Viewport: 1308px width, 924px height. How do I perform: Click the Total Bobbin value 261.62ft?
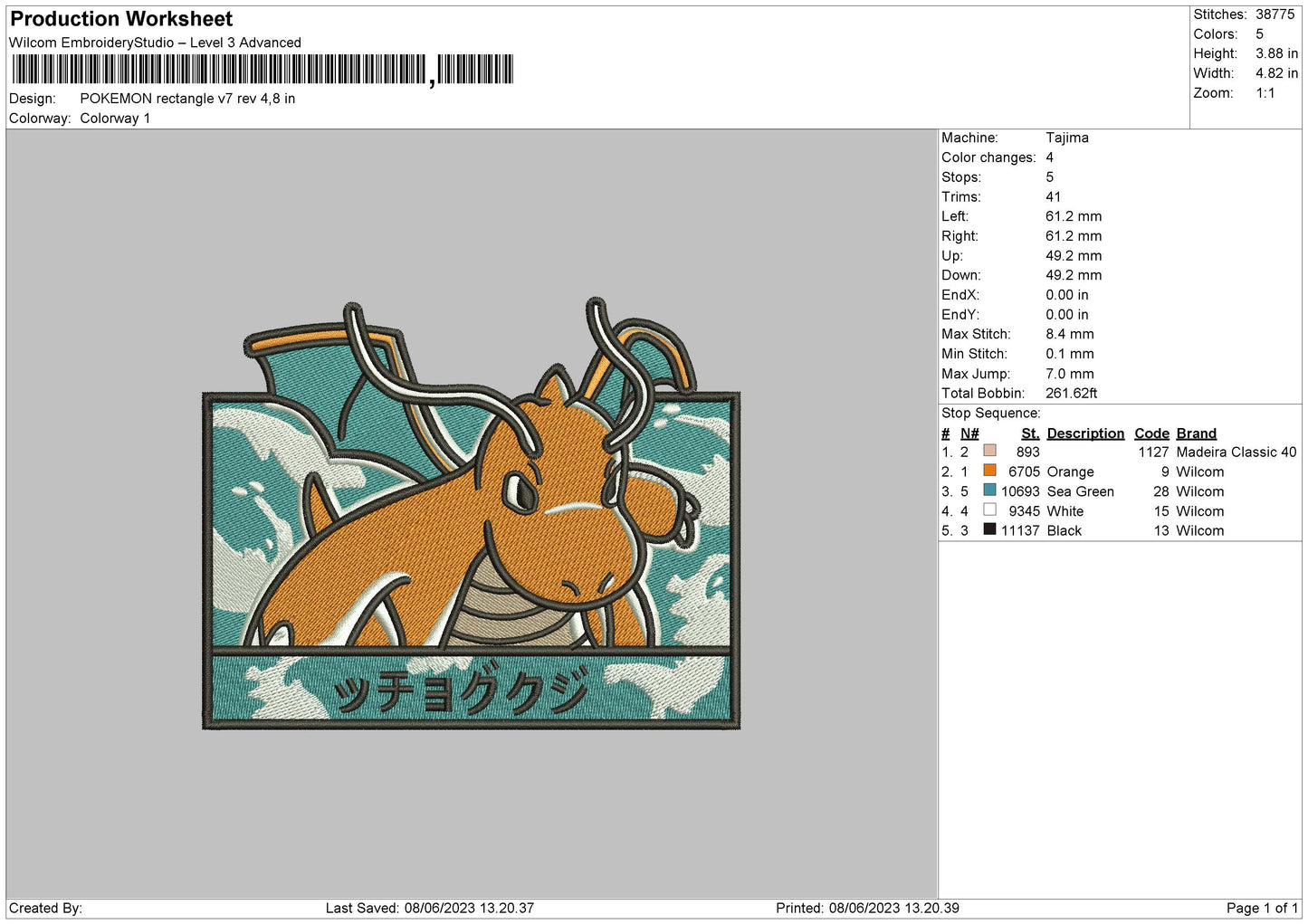[x=1071, y=393]
